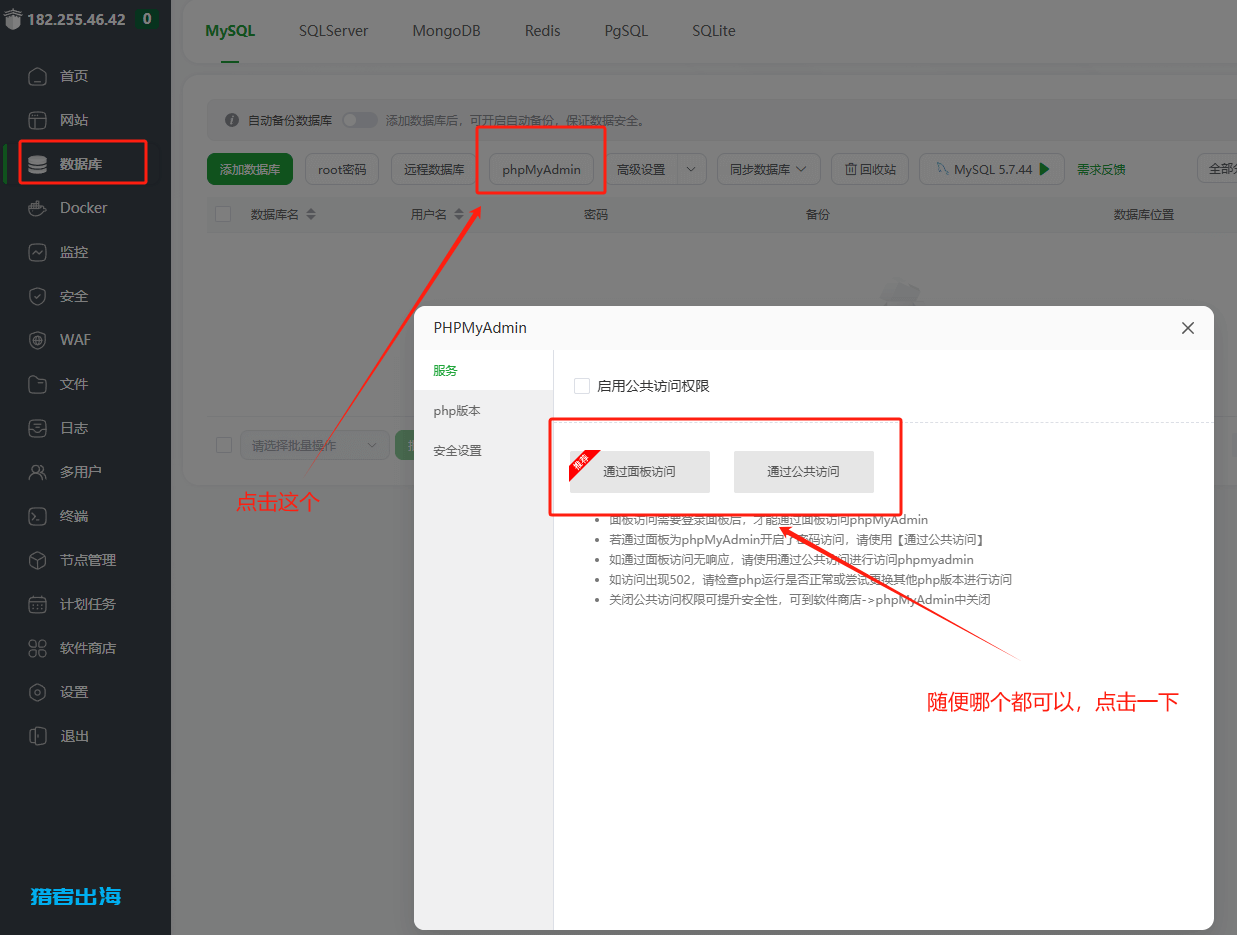1237x935 pixels.
Task: Click the green 添加数据库 button
Action: (249, 169)
